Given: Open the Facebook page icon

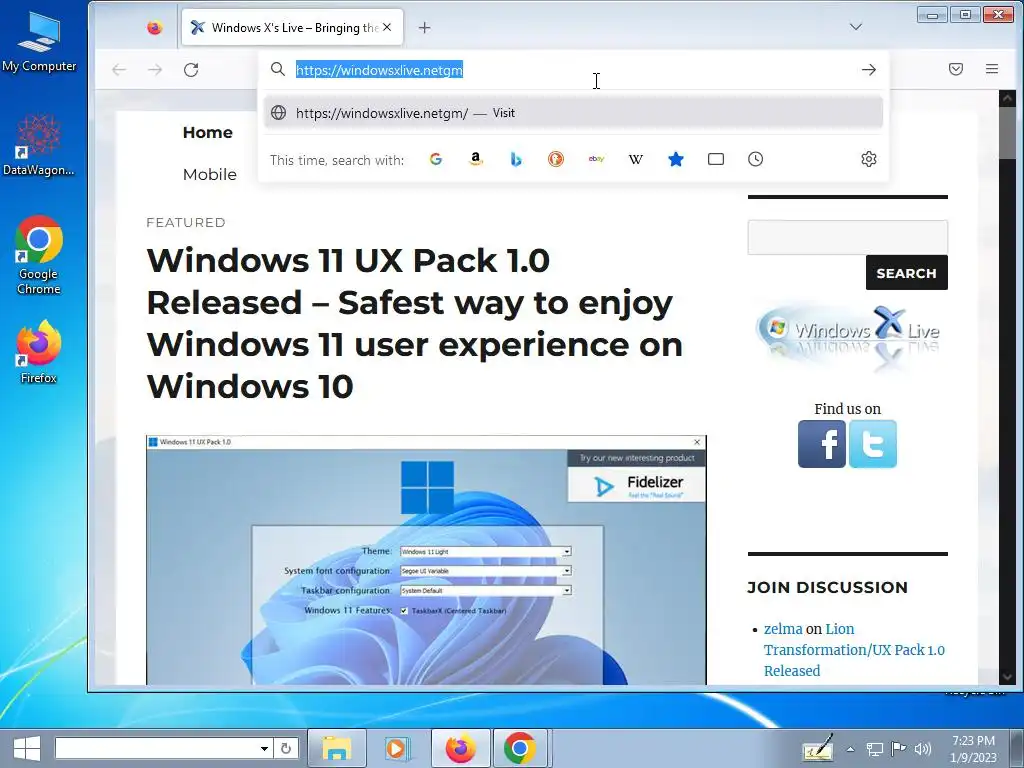Looking at the screenshot, I should 822,444.
